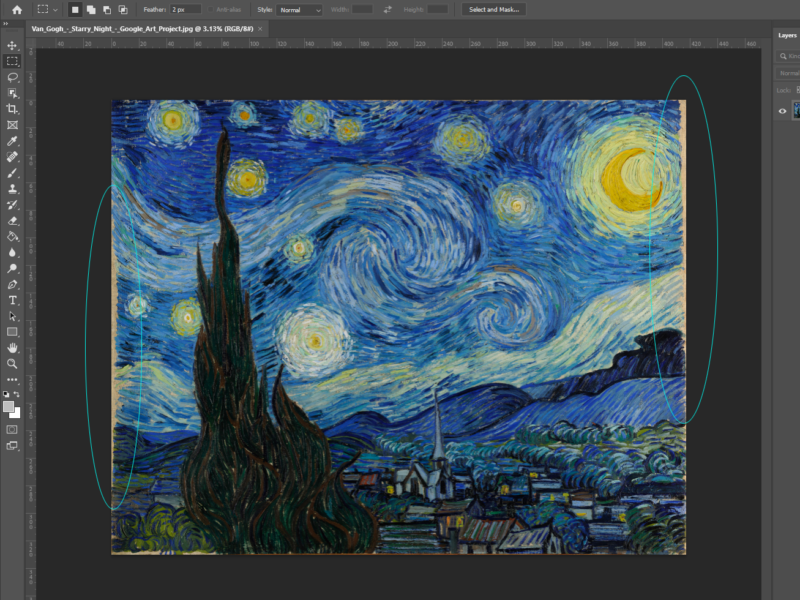Activate the Eyedropper tool
Image resolution: width=800 pixels, height=600 pixels.
point(12,141)
